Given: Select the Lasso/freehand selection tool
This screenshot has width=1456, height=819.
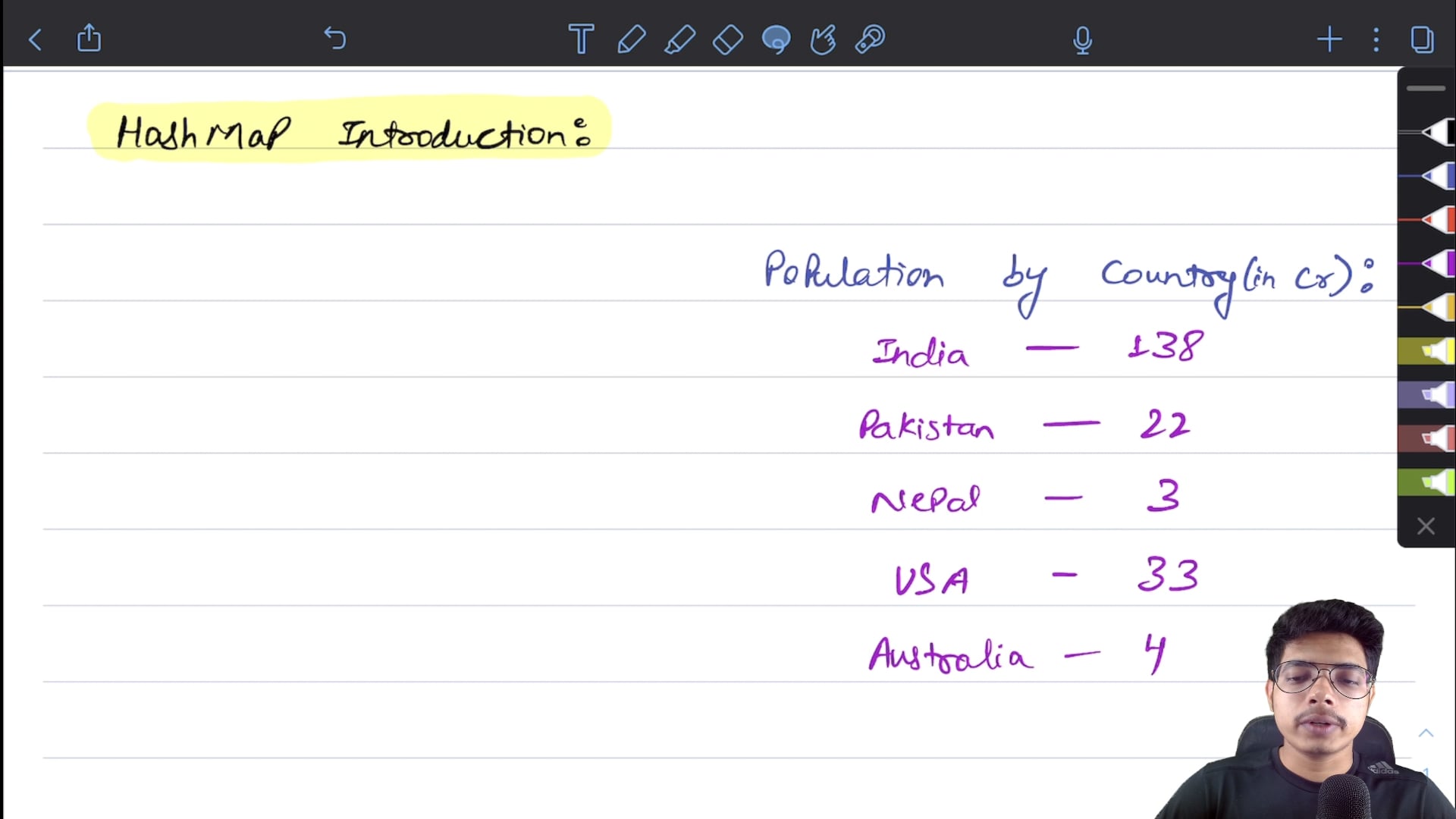Looking at the screenshot, I should point(775,39).
